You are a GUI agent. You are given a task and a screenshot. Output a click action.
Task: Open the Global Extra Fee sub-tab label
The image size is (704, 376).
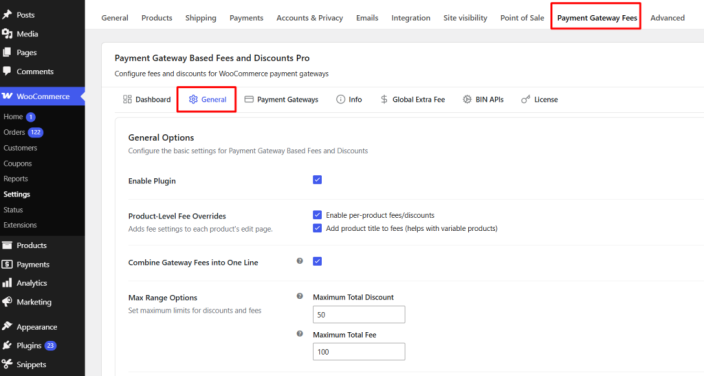pos(418,99)
